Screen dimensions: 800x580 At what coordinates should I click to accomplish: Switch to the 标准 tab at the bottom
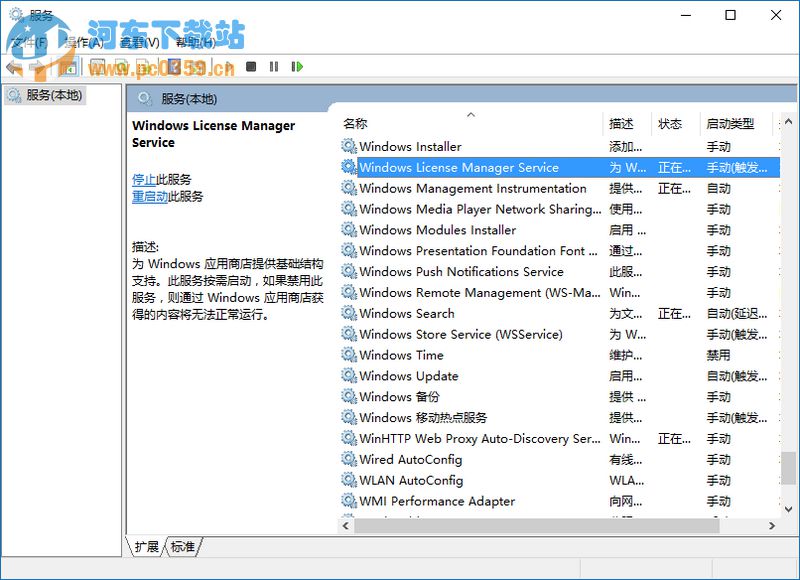click(x=181, y=547)
